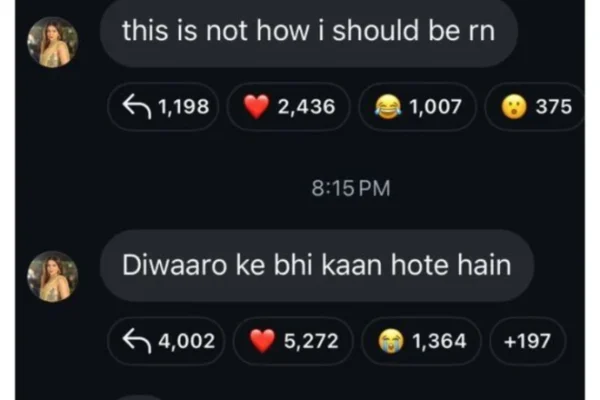Toggle the laughing reaction count 1,007
This screenshot has height=400, width=600.
pyautogui.click(x=435, y=107)
